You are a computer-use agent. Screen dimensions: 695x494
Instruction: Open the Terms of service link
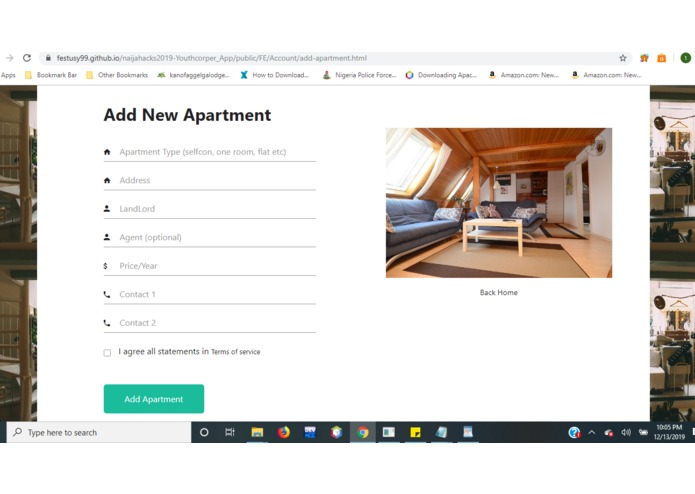pyautogui.click(x=236, y=352)
